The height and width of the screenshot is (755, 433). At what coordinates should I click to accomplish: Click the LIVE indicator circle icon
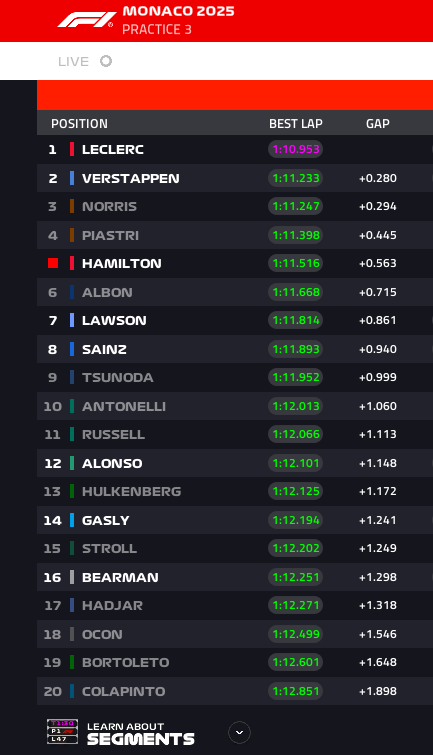106,61
